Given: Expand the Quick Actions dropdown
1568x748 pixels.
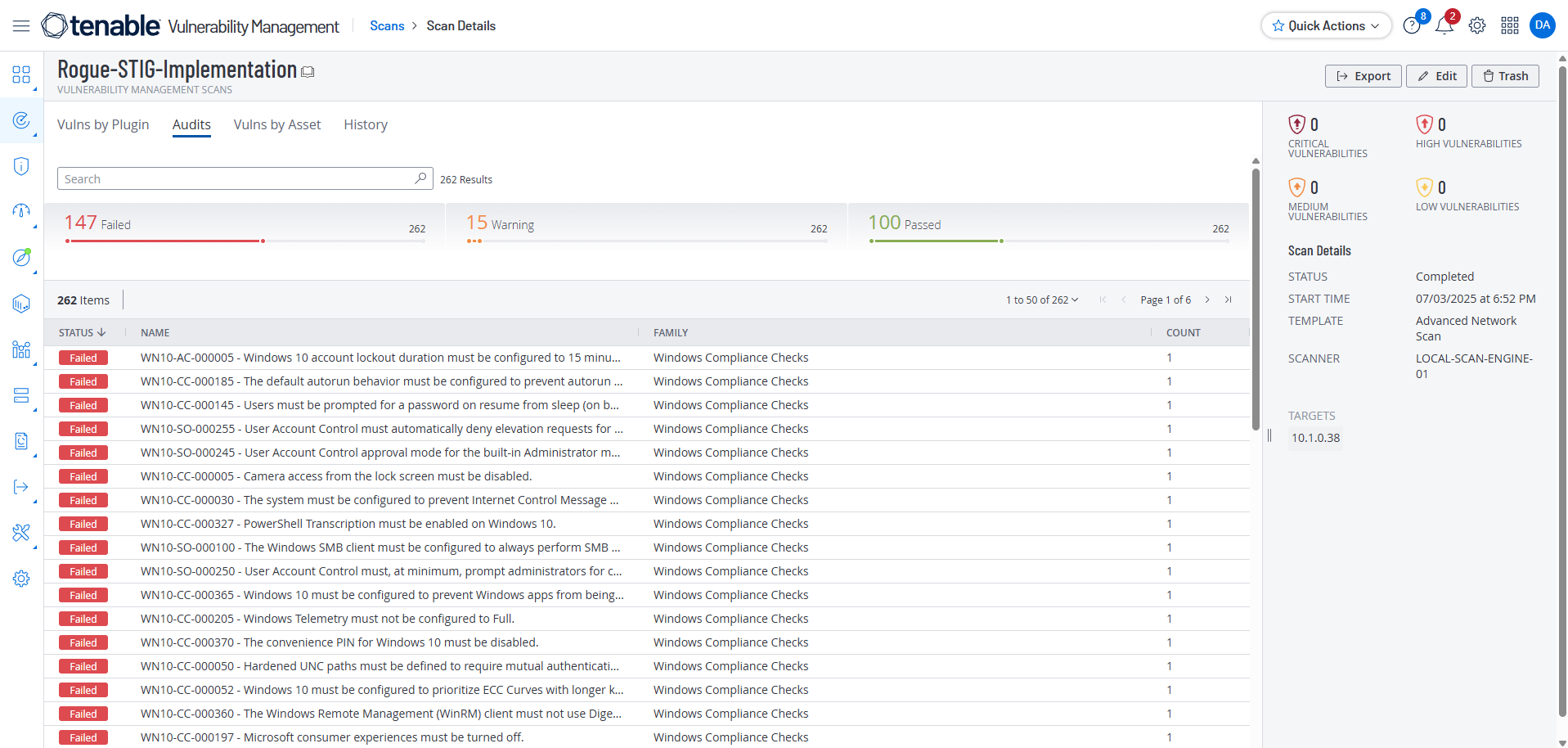Looking at the screenshot, I should pyautogui.click(x=1325, y=26).
